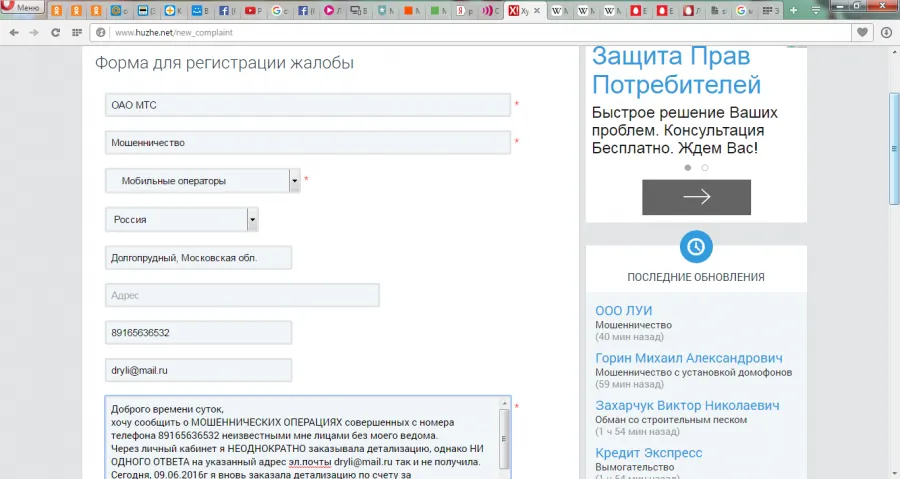Open the Кредит Экспресс link
This screenshot has width=900, height=479.
point(649,453)
